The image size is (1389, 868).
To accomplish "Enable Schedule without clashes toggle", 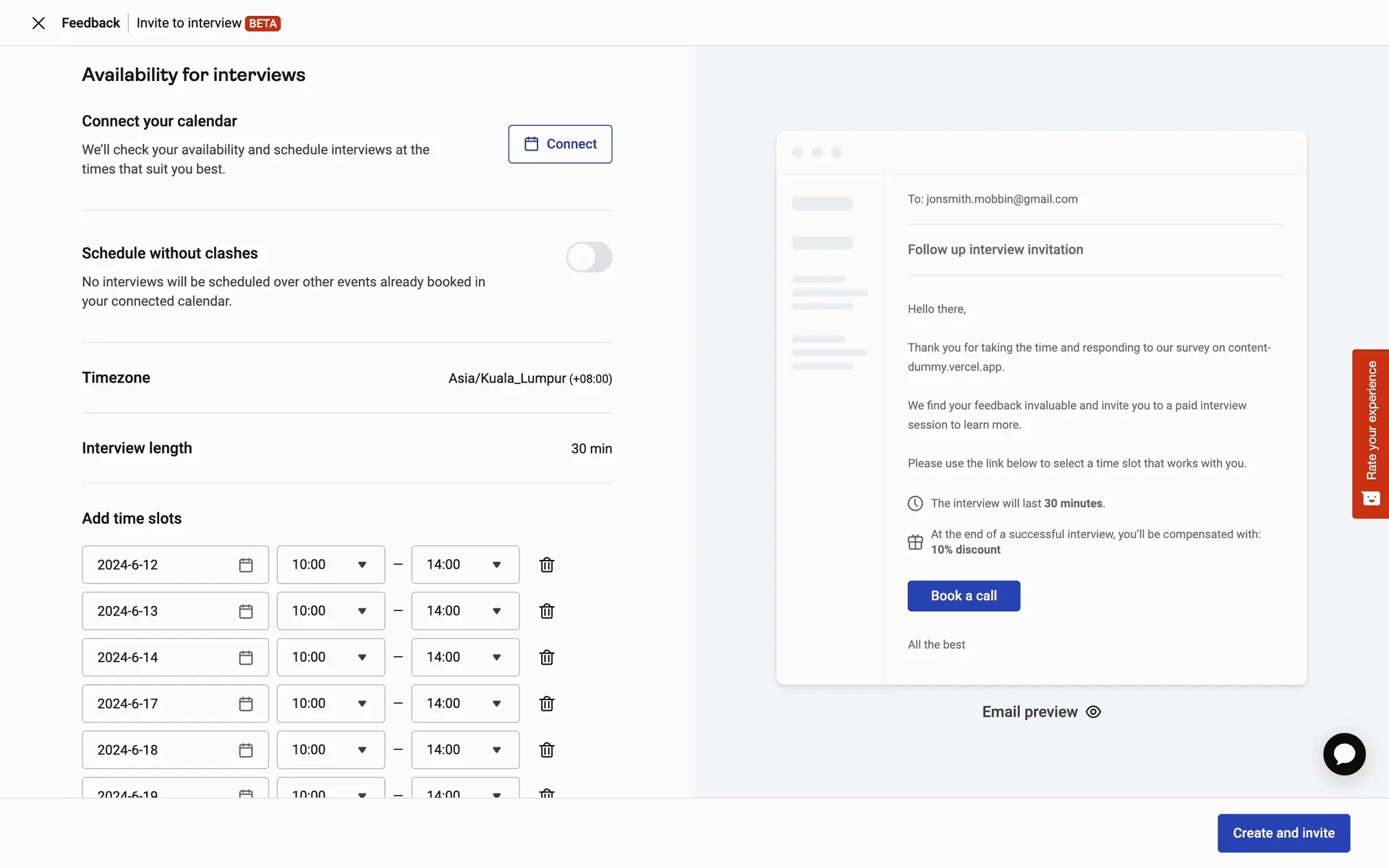I will (x=589, y=258).
